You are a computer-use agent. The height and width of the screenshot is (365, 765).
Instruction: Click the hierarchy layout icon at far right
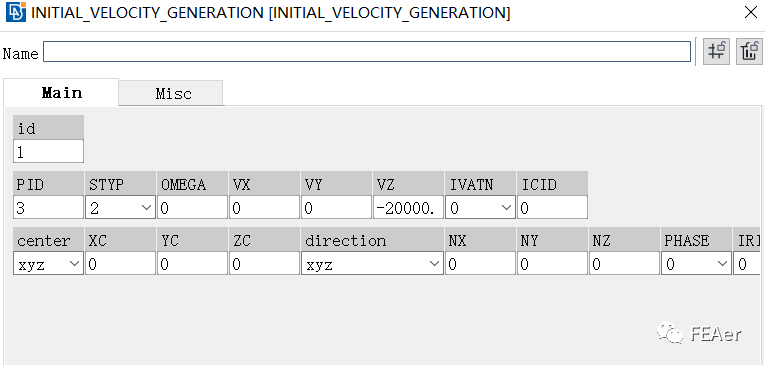coord(749,51)
